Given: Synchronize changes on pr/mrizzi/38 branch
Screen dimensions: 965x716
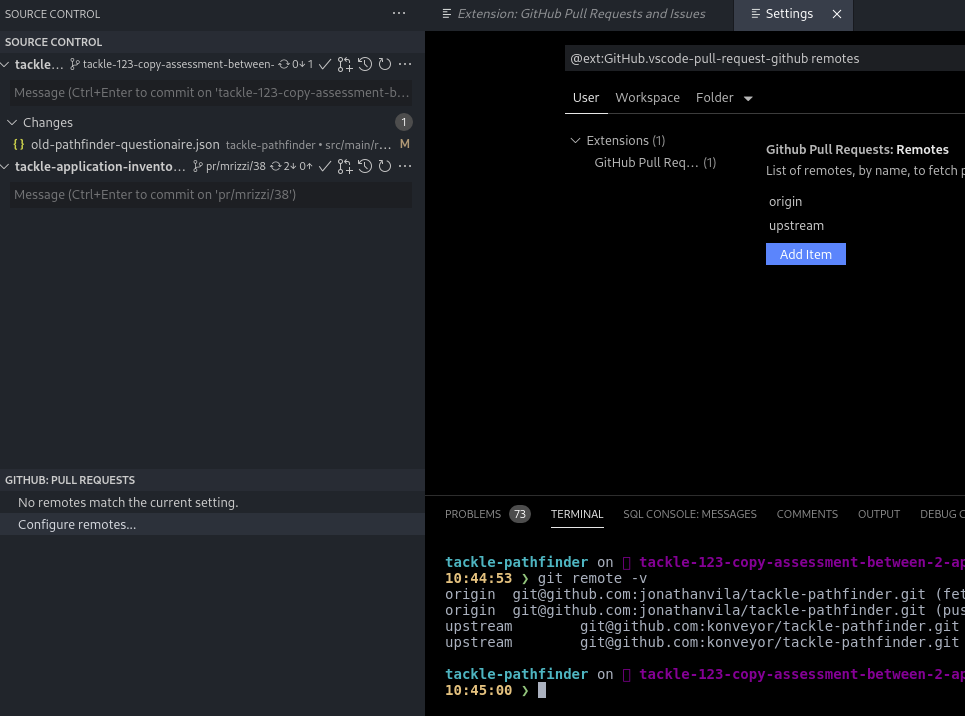Looking at the screenshot, I should click(291, 166).
